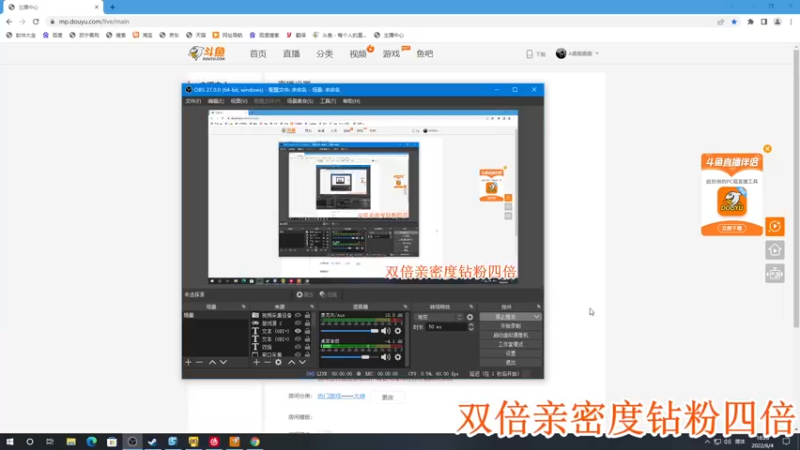Open the Chrome extensions puzzle icon
Image resolution: width=800 pixels, height=450 pixels.
751,22
